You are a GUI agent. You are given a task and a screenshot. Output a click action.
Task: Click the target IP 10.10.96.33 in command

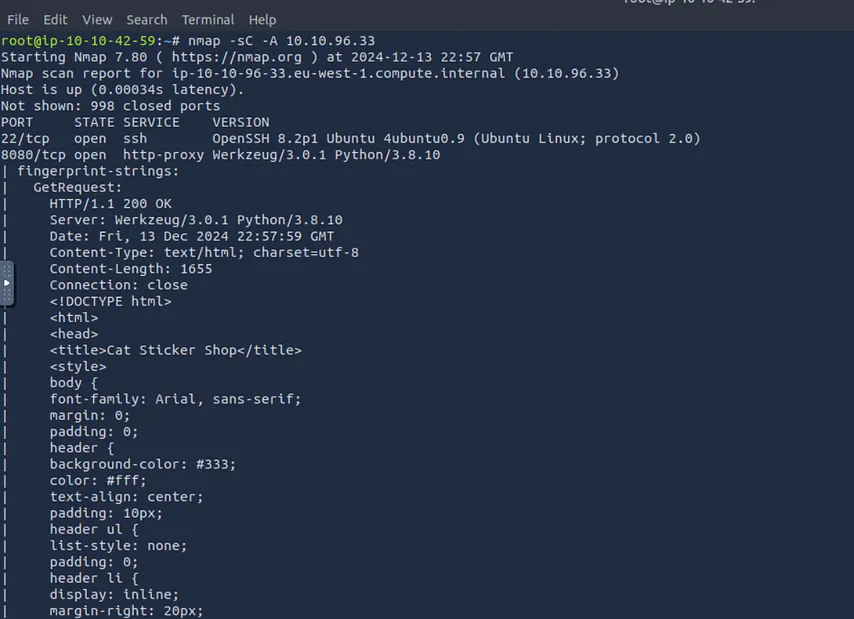click(x=331, y=41)
